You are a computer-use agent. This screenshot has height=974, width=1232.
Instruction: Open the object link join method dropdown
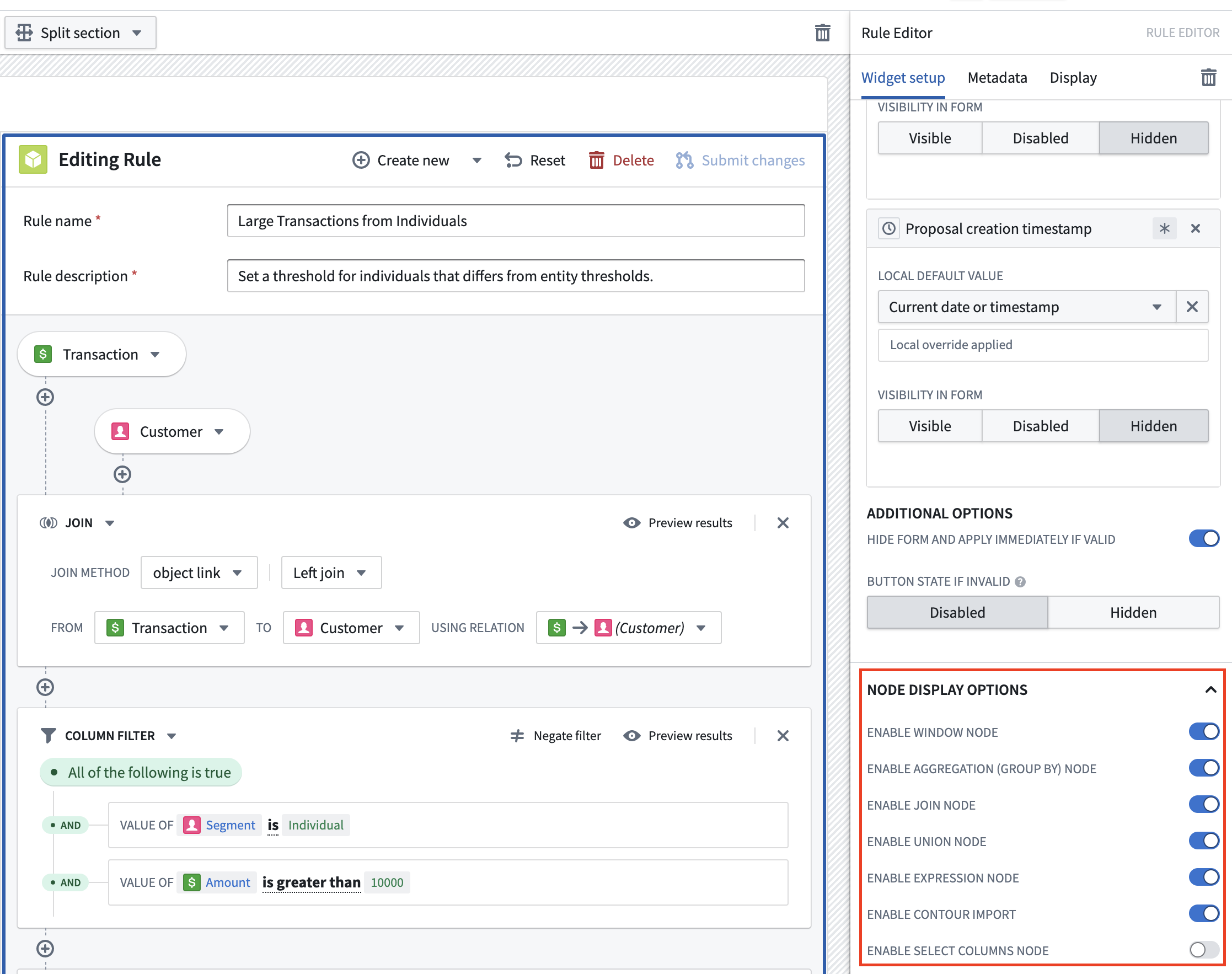[199, 572]
